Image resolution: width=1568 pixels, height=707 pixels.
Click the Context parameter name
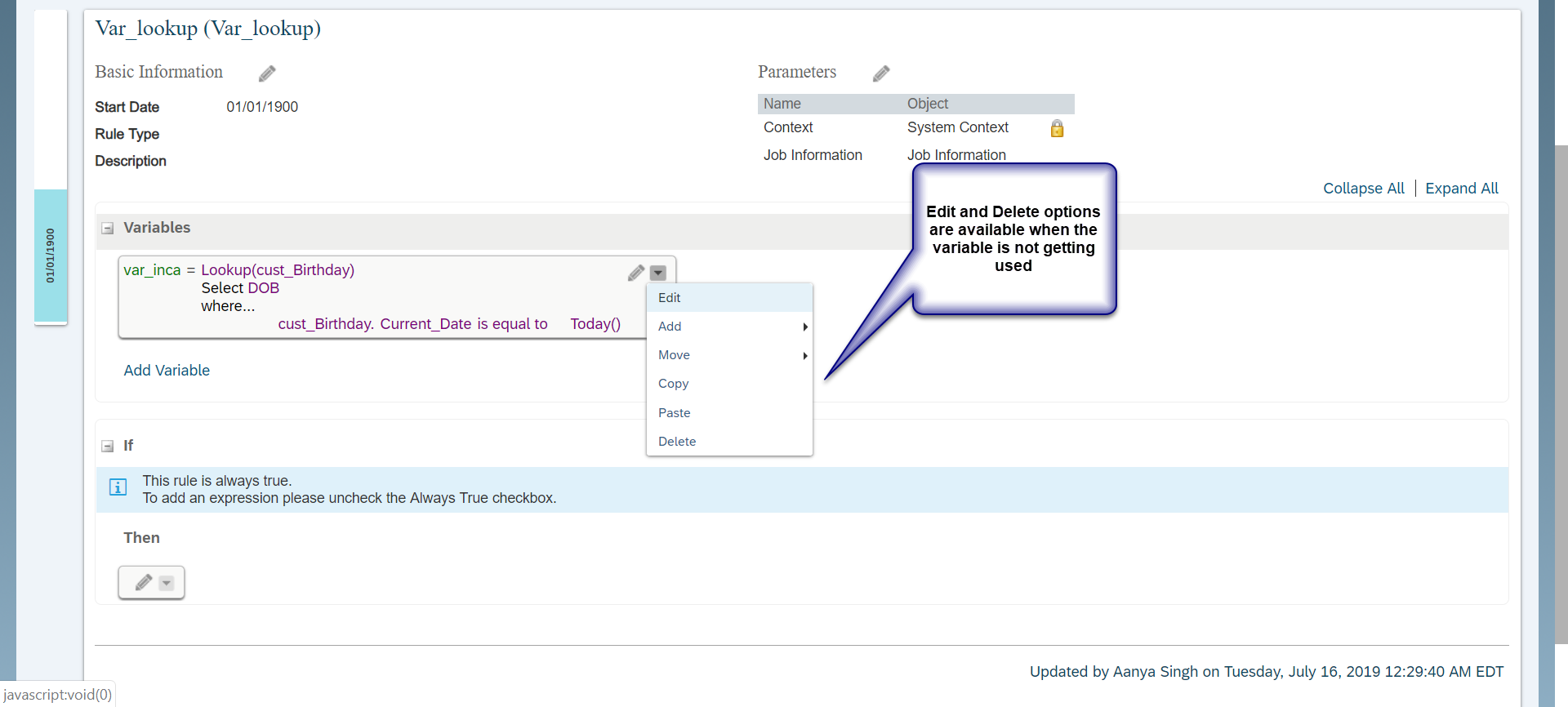[788, 127]
